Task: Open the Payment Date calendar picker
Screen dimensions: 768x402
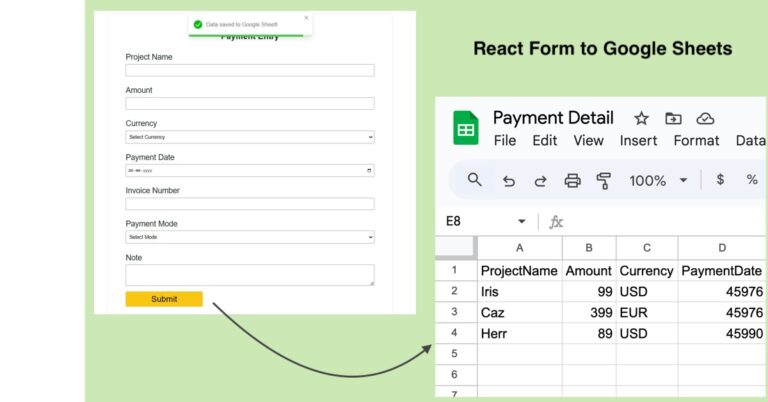Action: tap(369, 171)
